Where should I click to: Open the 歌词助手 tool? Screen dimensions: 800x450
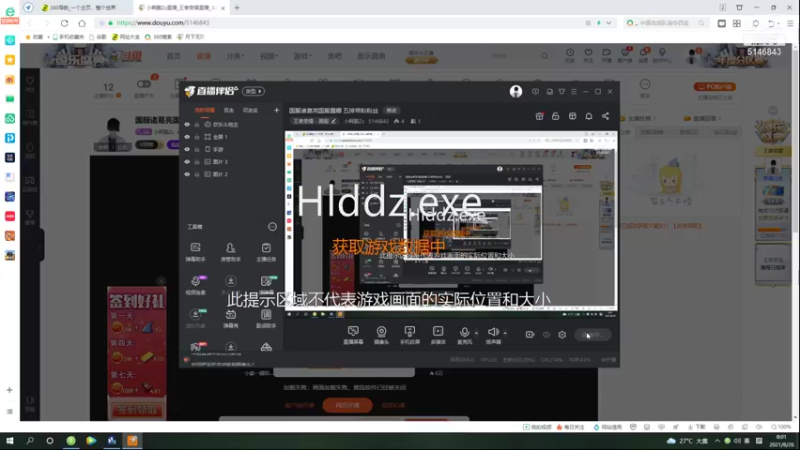coord(266,318)
